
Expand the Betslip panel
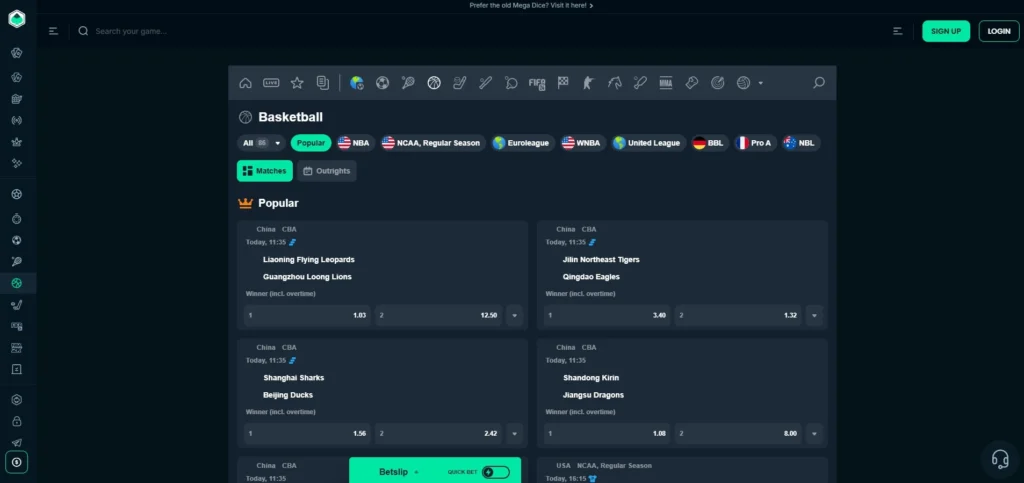[399, 472]
